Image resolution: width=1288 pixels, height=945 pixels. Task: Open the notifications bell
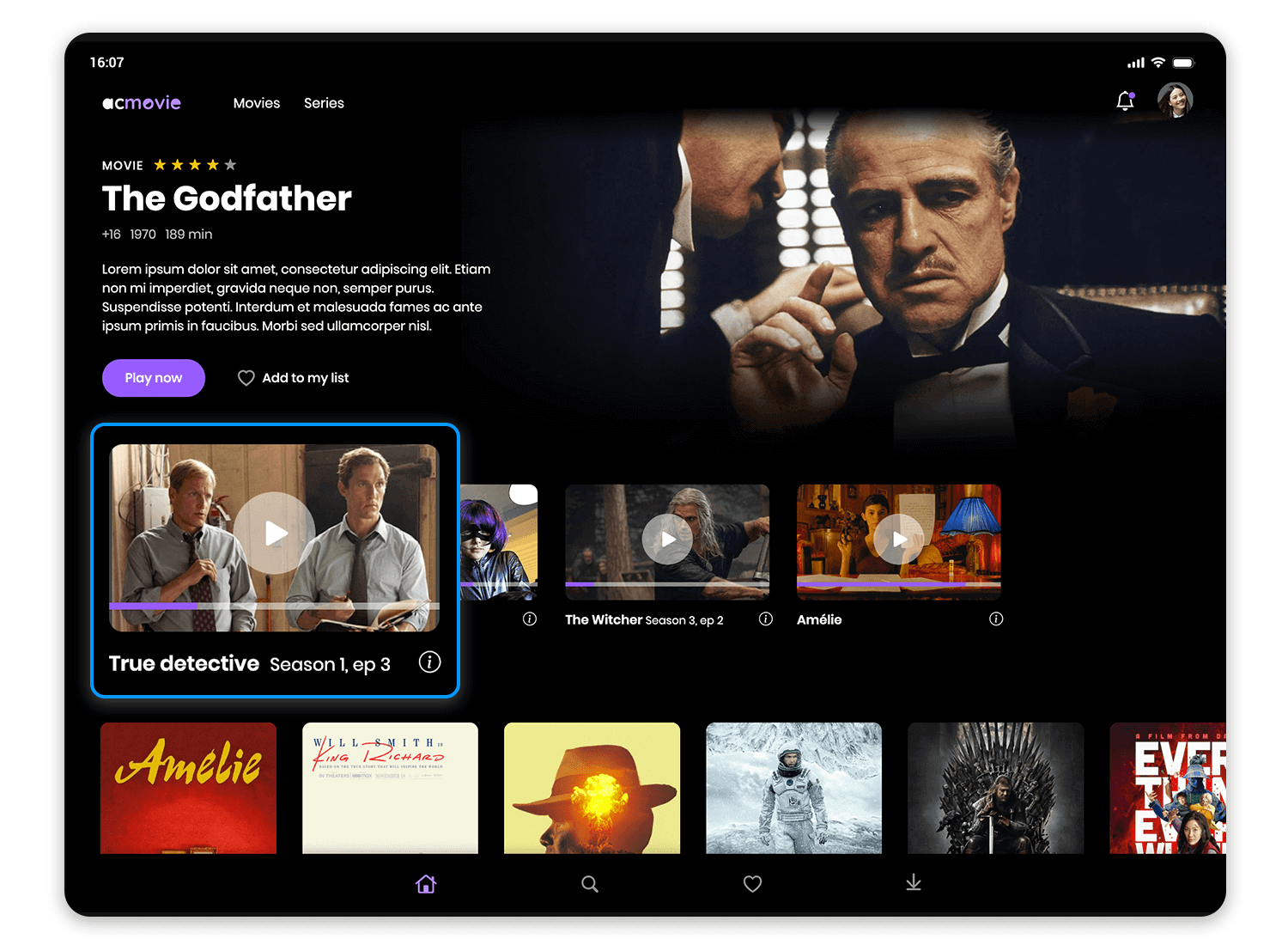point(1125,101)
